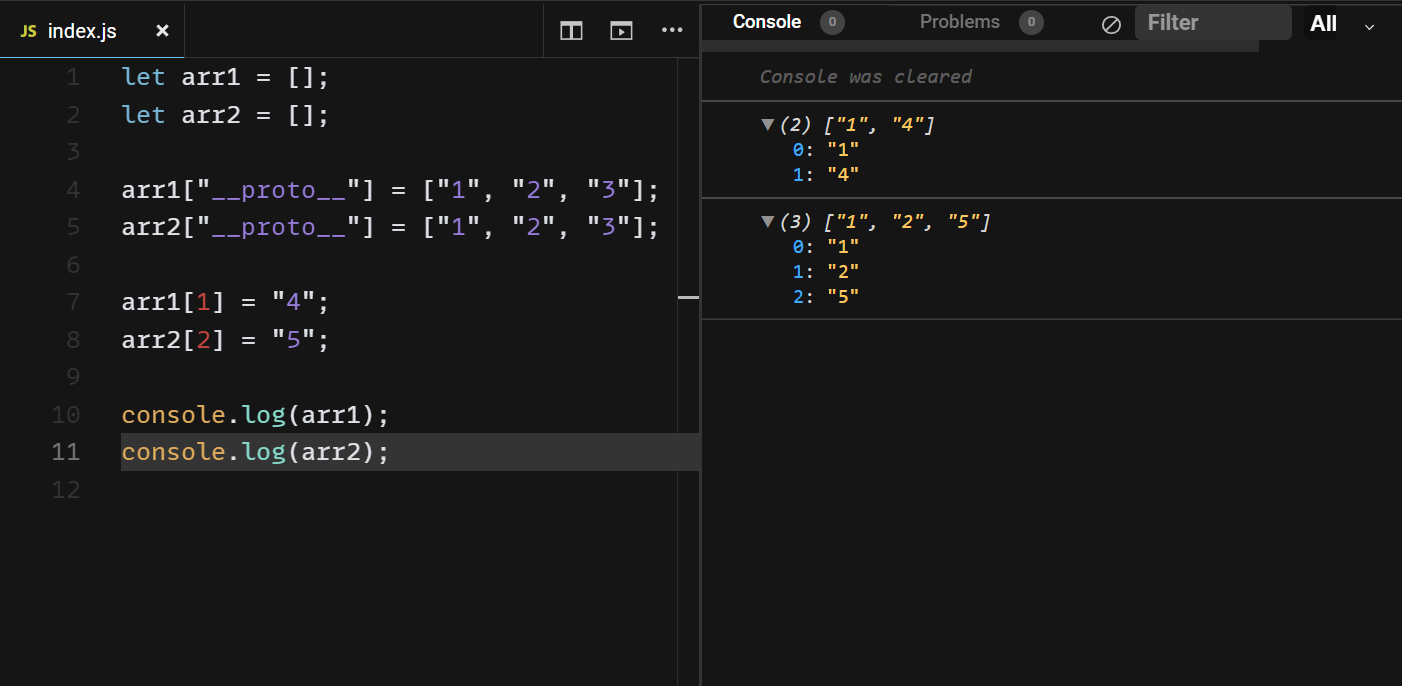1402x686 pixels.
Task: Click line number 11 in the gutter
Action: tap(66, 452)
